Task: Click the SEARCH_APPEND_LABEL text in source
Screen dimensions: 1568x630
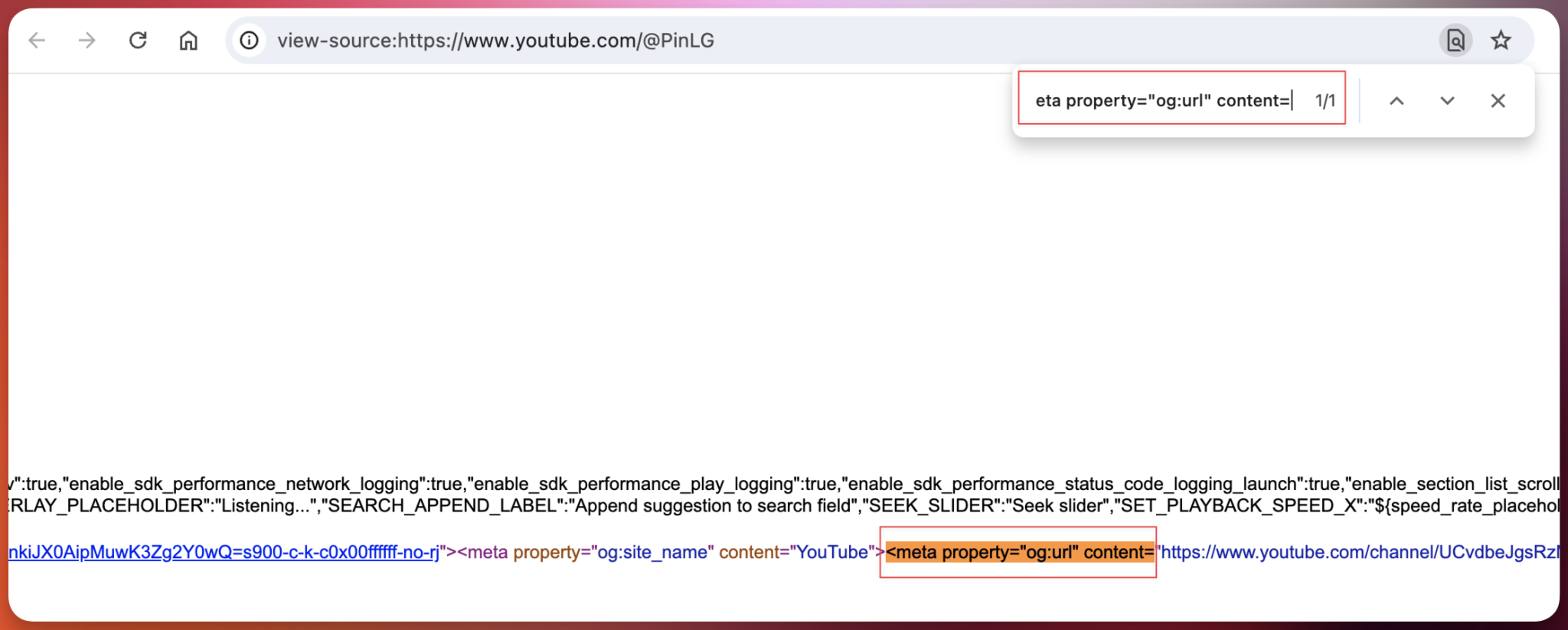Action: click(442, 506)
